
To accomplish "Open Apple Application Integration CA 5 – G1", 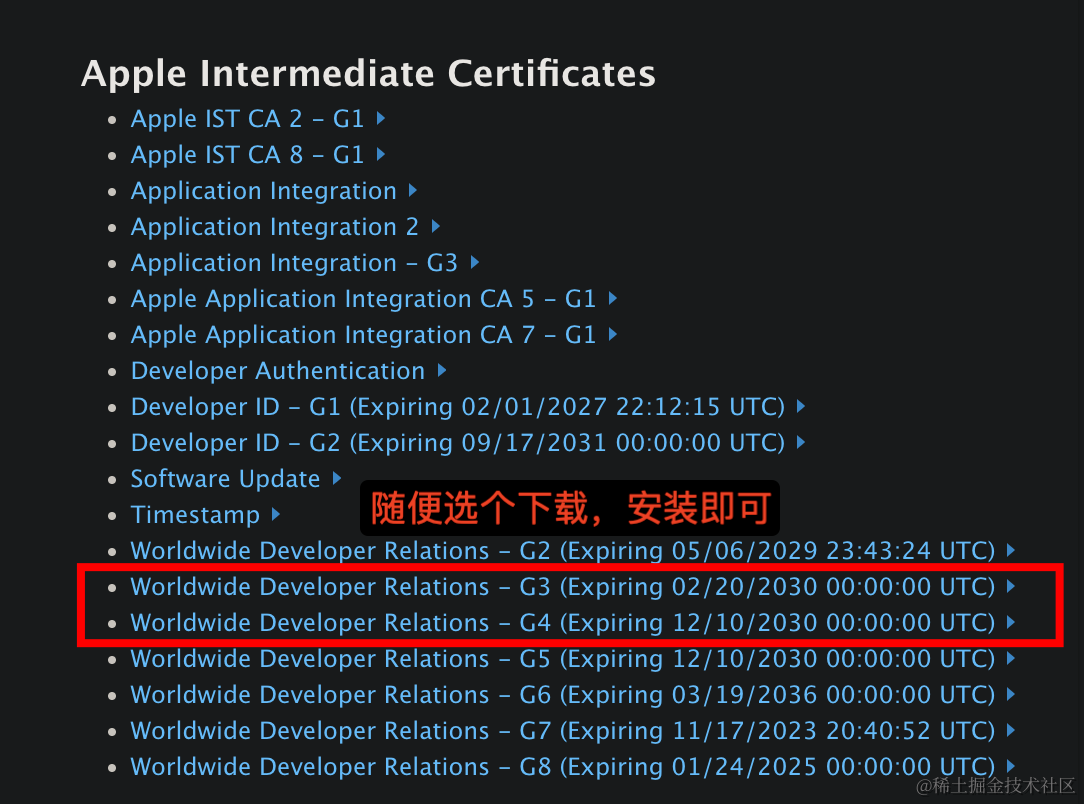I will 363,299.
